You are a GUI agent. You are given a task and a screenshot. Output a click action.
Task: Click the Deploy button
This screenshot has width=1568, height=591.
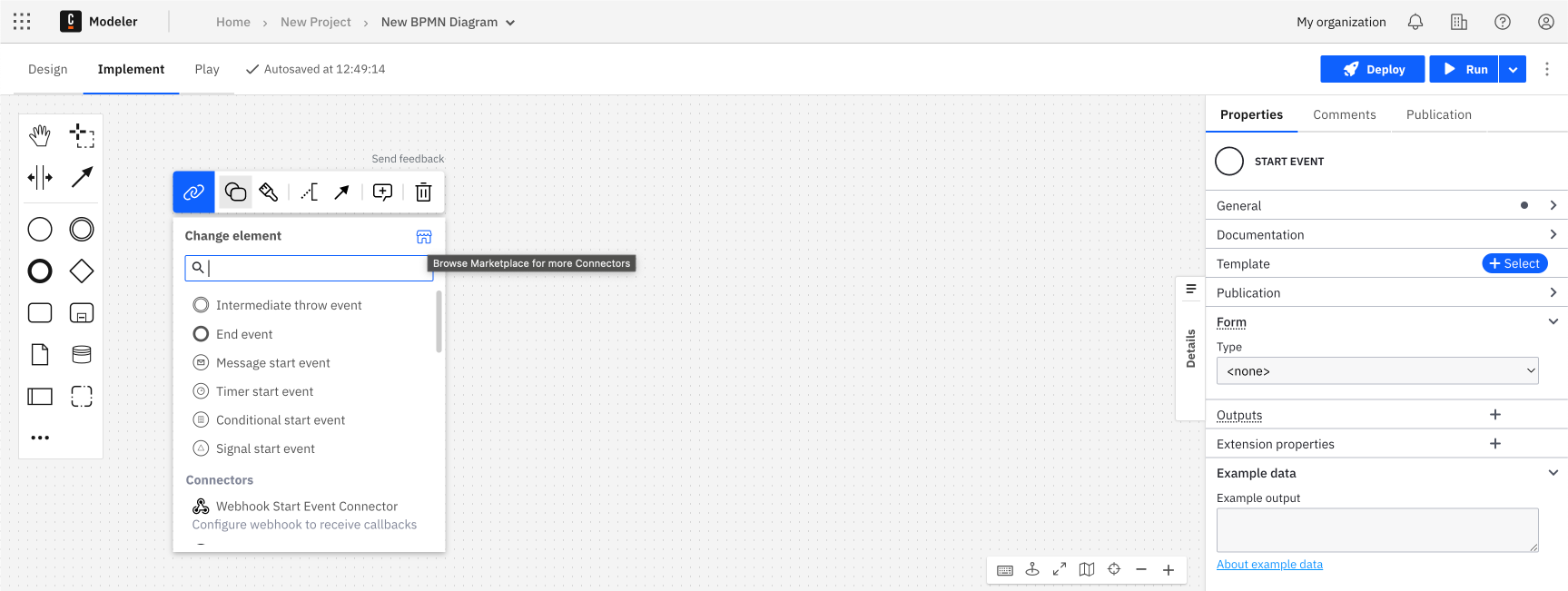pyautogui.click(x=1372, y=69)
